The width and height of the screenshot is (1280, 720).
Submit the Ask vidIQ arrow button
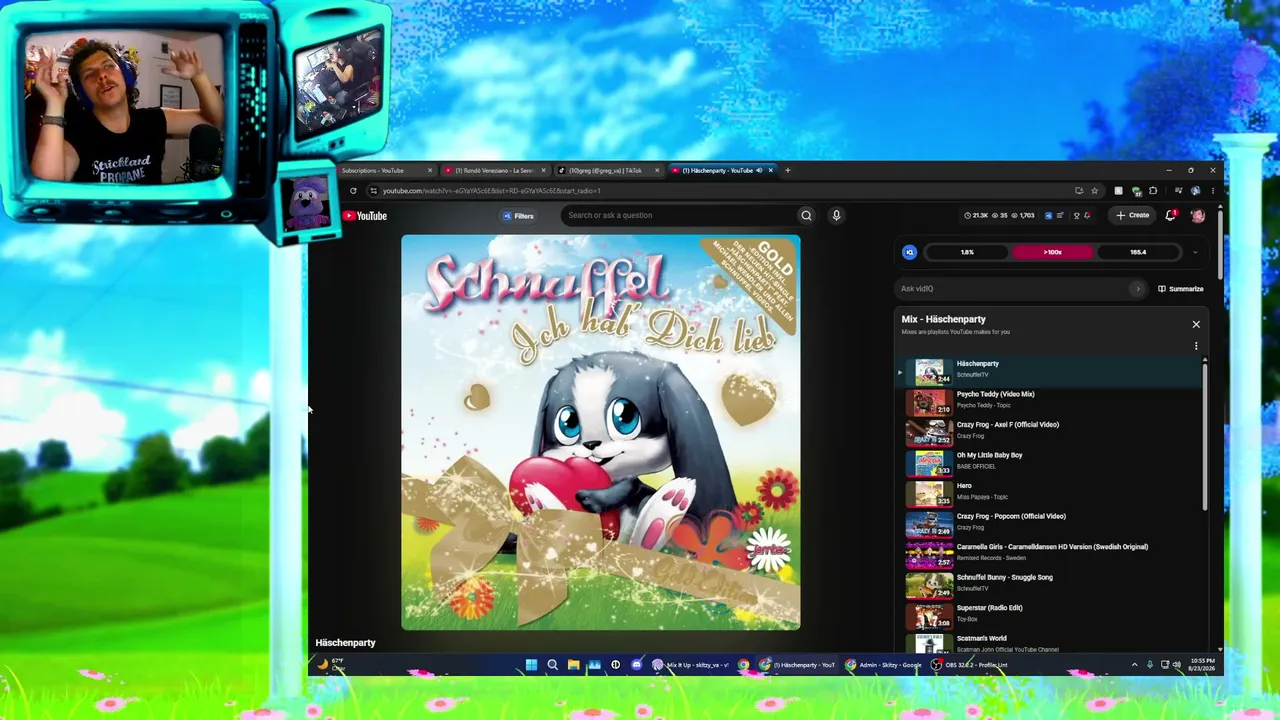tap(1137, 289)
